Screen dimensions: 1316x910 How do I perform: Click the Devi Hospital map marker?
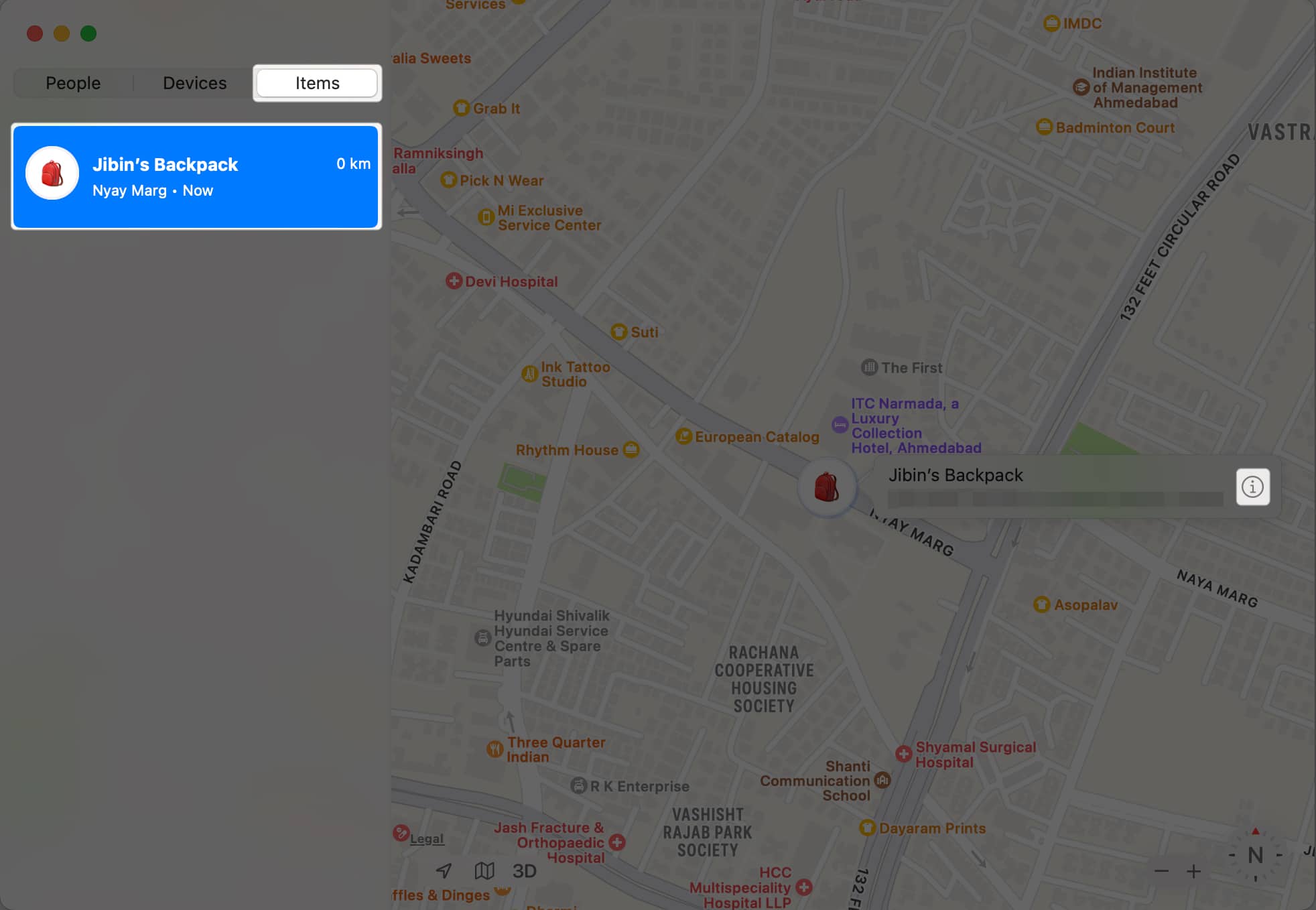click(x=454, y=281)
